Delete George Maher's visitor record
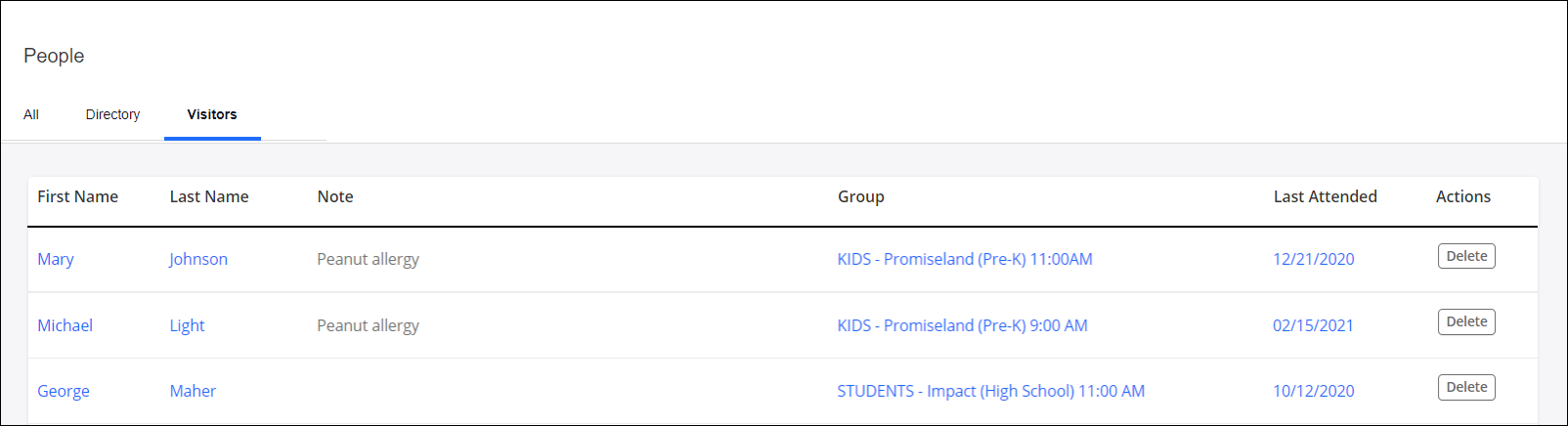 1465,387
